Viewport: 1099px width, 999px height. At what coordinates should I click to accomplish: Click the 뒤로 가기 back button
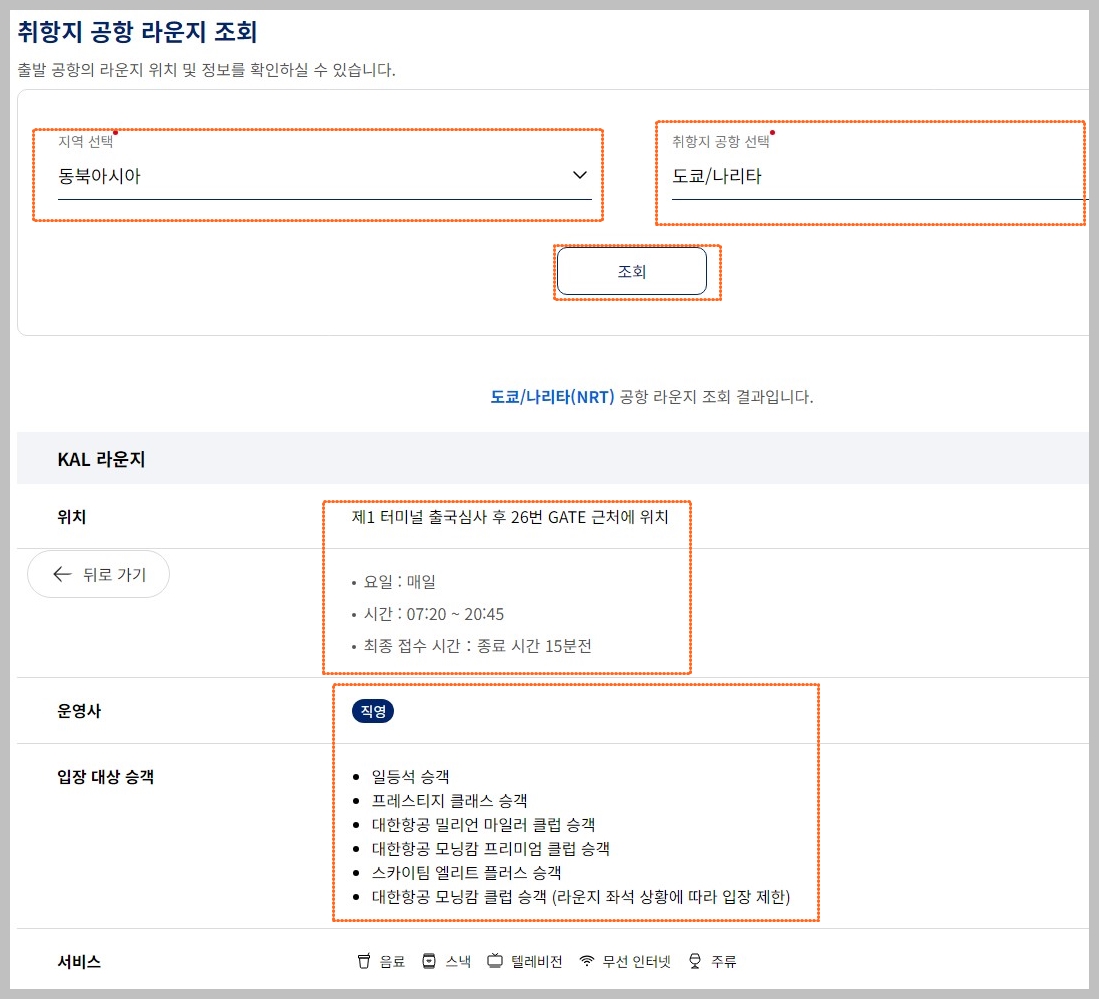[x=98, y=574]
